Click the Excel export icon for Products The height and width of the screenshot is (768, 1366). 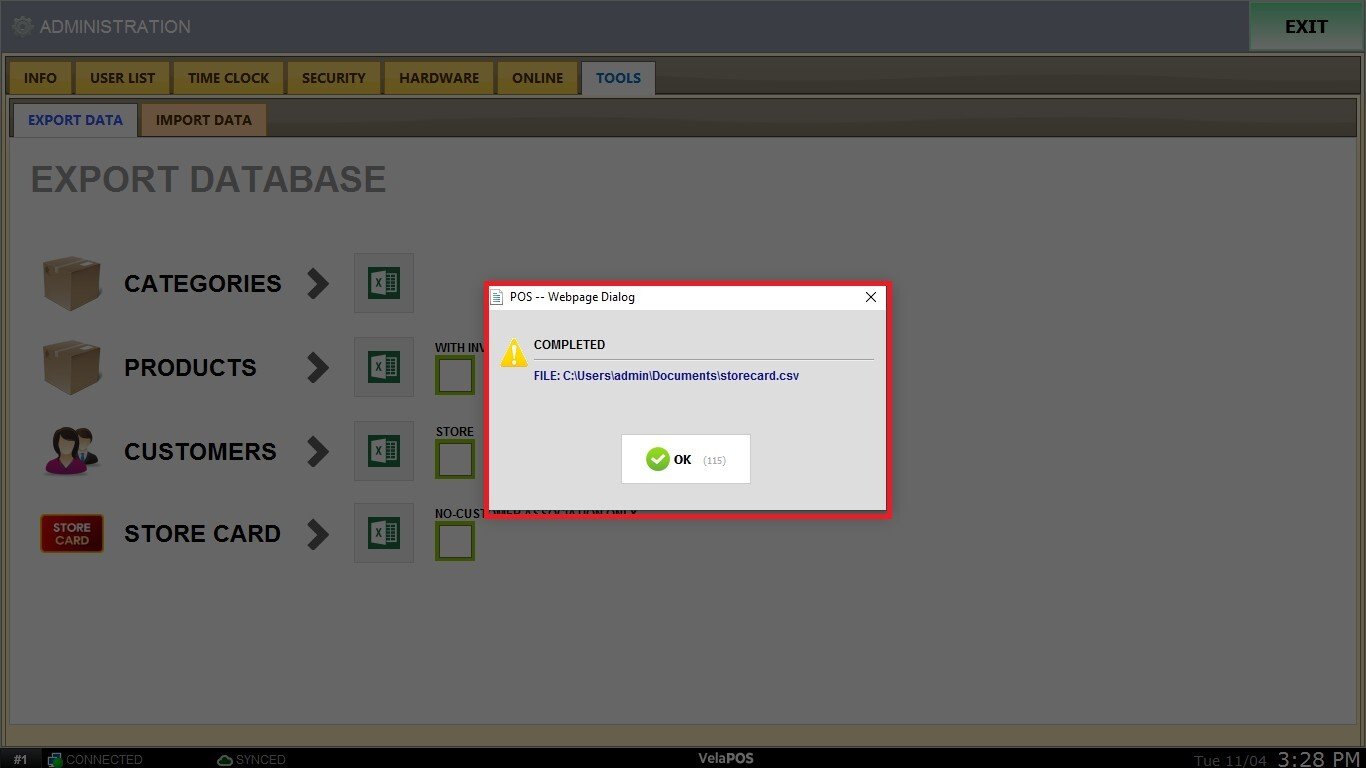[x=383, y=367]
